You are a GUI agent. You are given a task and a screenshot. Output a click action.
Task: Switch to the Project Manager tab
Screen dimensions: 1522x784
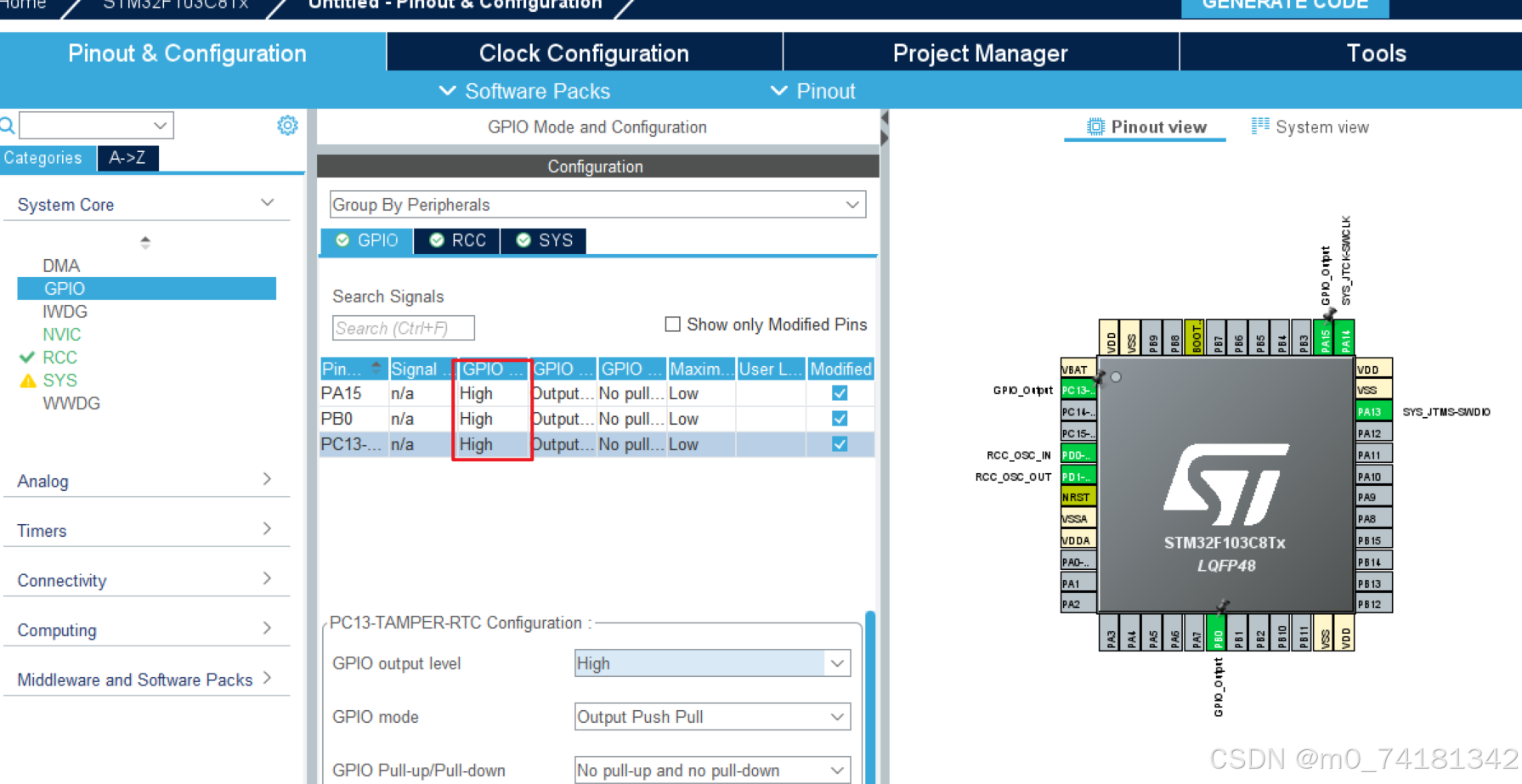(x=980, y=53)
